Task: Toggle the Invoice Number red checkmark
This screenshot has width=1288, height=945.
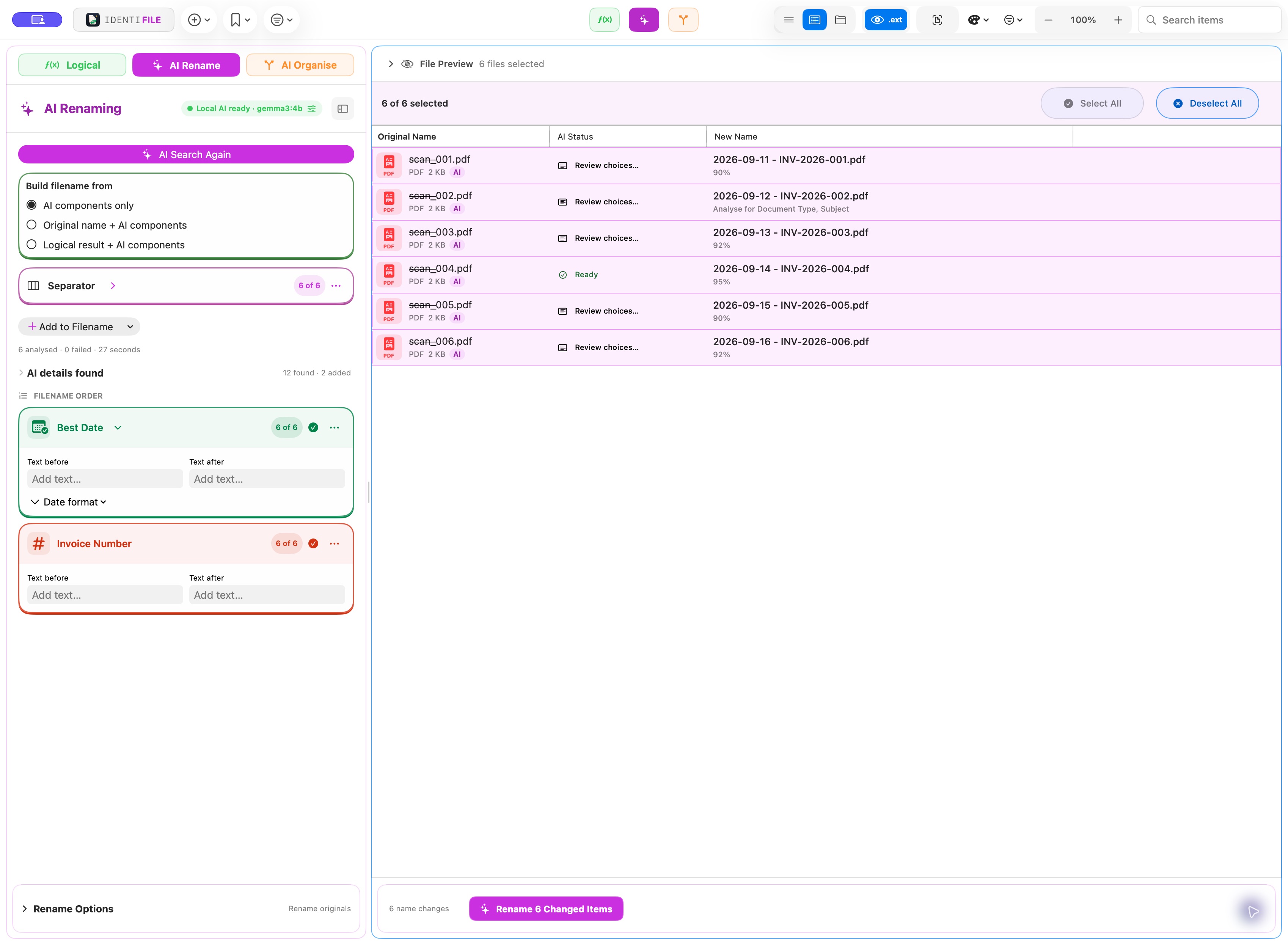Action: 313,543
